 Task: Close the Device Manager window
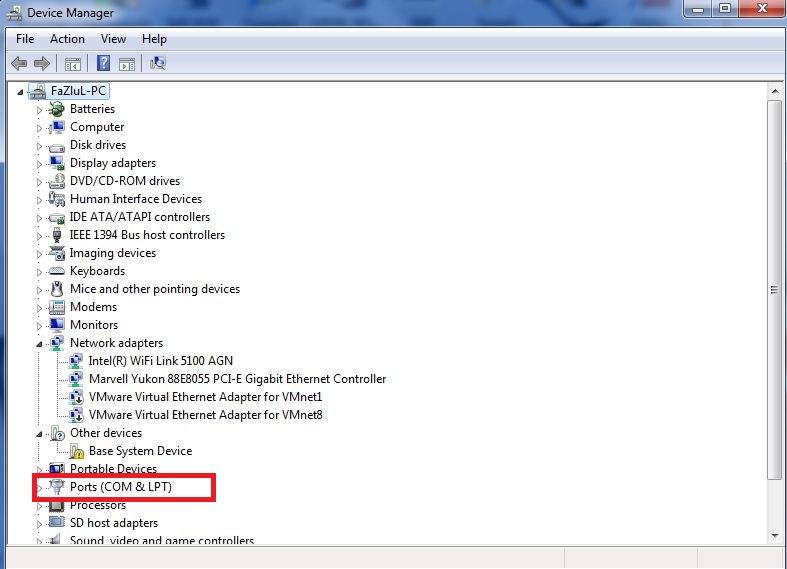[761, 8]
